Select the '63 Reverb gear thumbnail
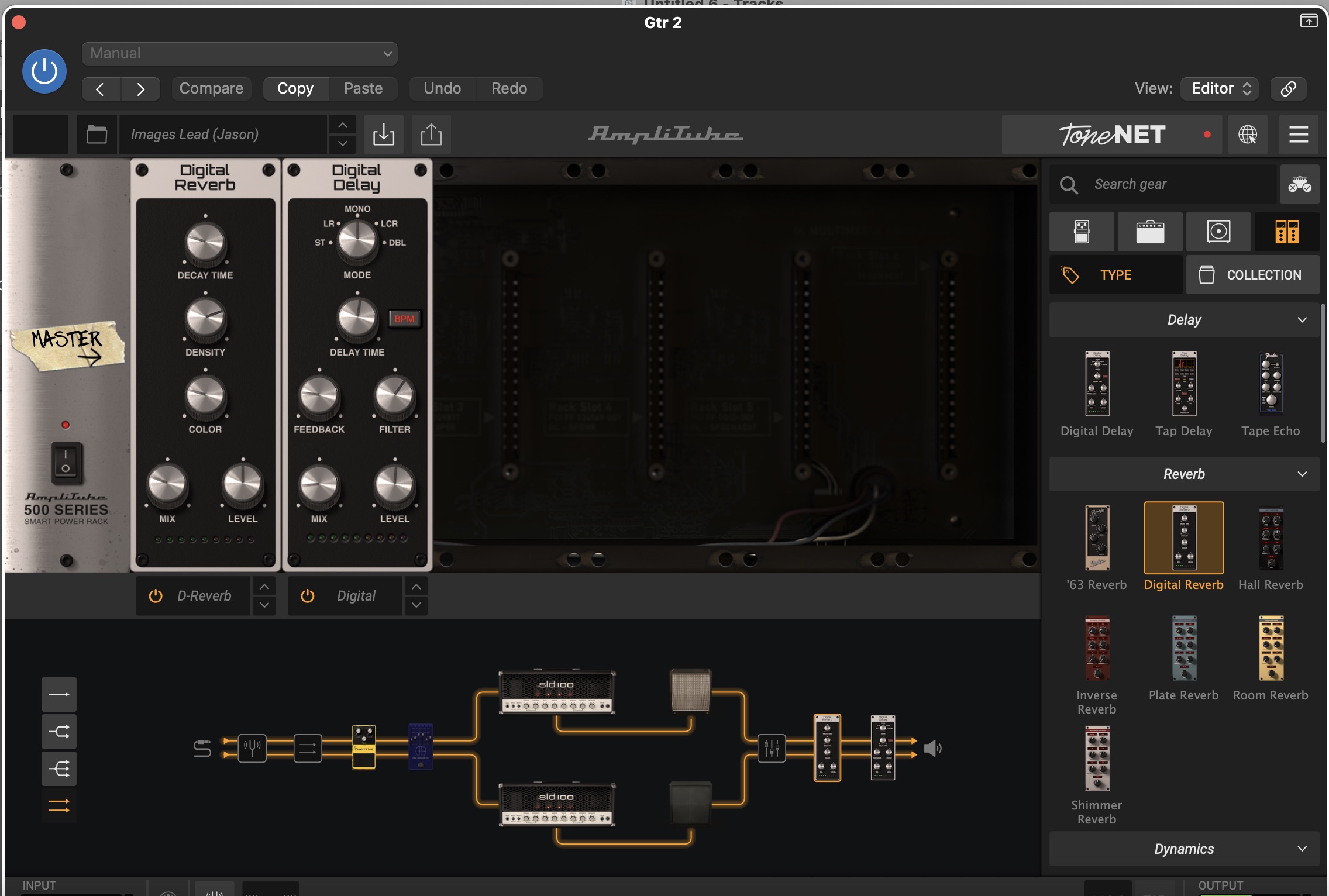 click(1097, 538)
